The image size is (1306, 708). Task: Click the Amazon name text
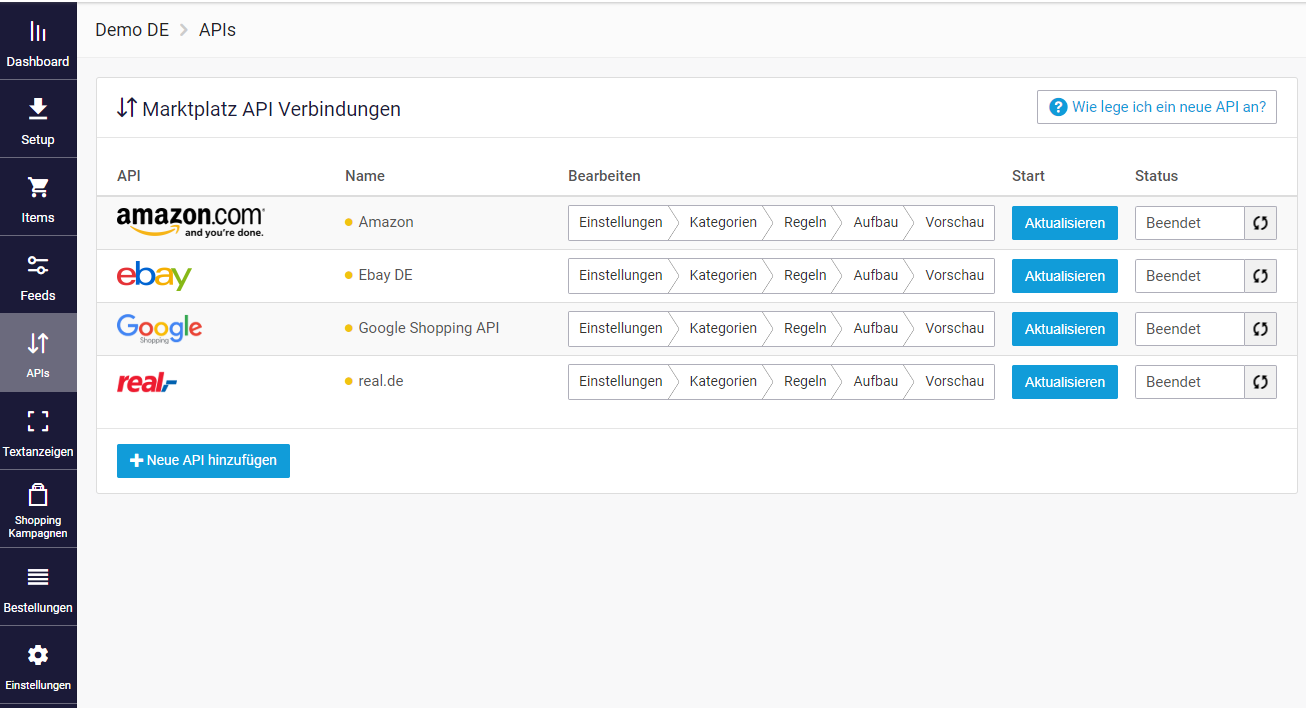pyautogui.click(x=386, y=222)
